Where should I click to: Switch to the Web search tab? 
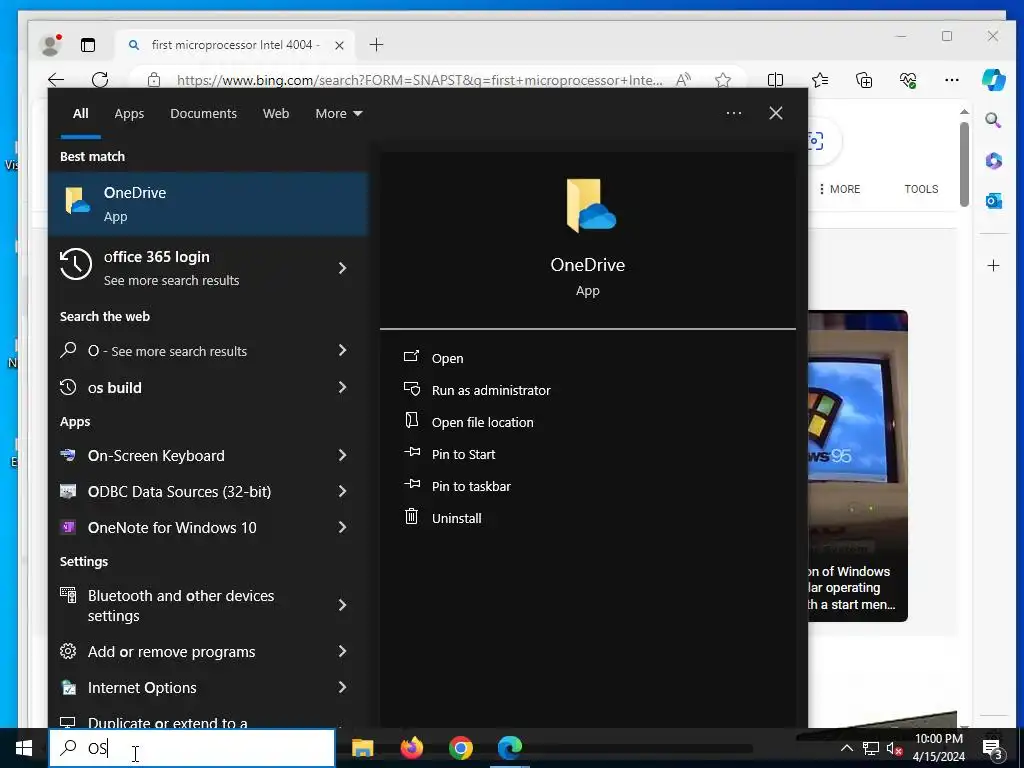tap(276, 114)
